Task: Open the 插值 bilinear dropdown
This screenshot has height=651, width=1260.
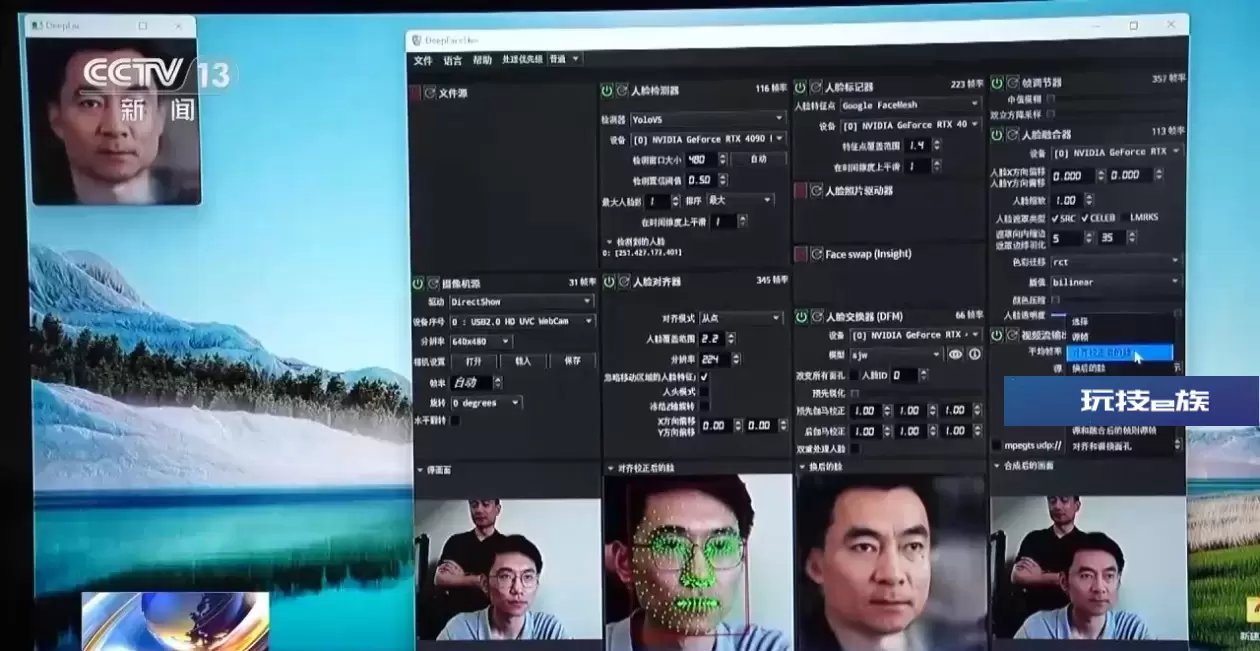Action: tap(1115, 282)
